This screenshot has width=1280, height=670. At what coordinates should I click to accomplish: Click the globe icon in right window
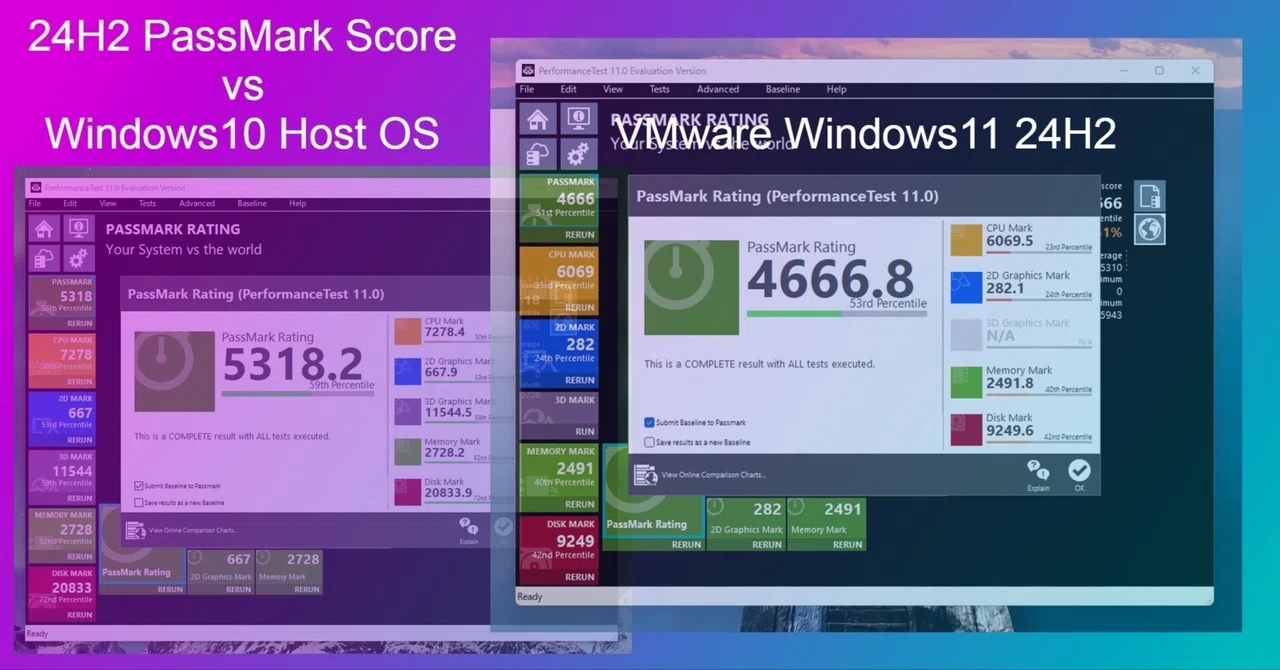(x=1150, y=229)
